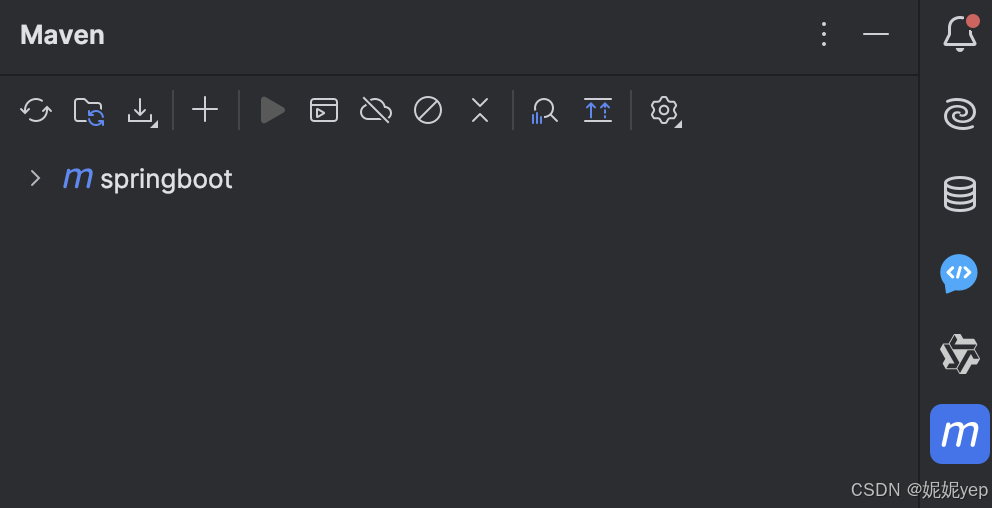Image resolution: width=992 pixels, height=508 pixels.
Task: Expand the springboot project node
Action: point(35,178)
